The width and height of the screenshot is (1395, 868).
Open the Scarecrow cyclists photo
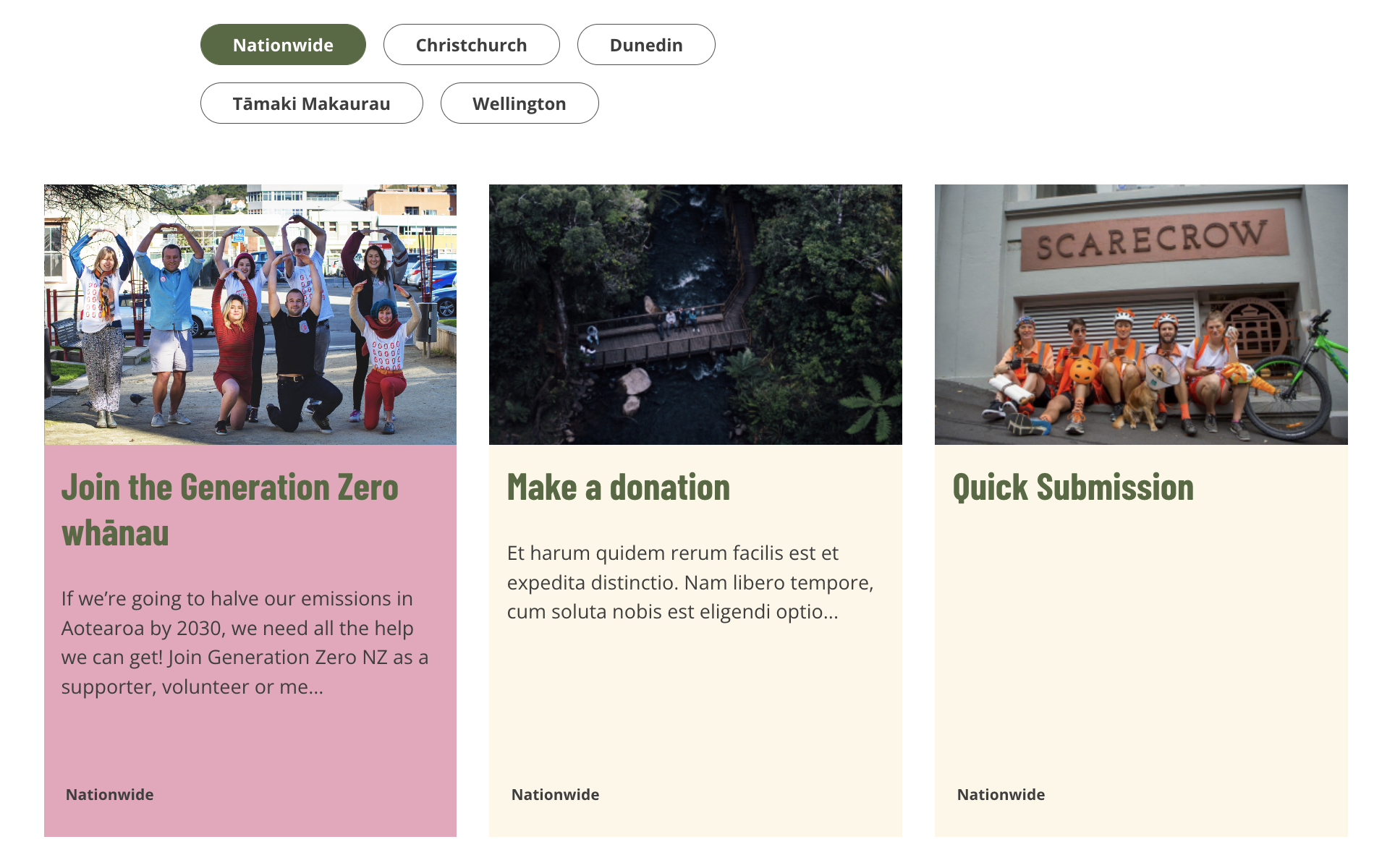1140,315
